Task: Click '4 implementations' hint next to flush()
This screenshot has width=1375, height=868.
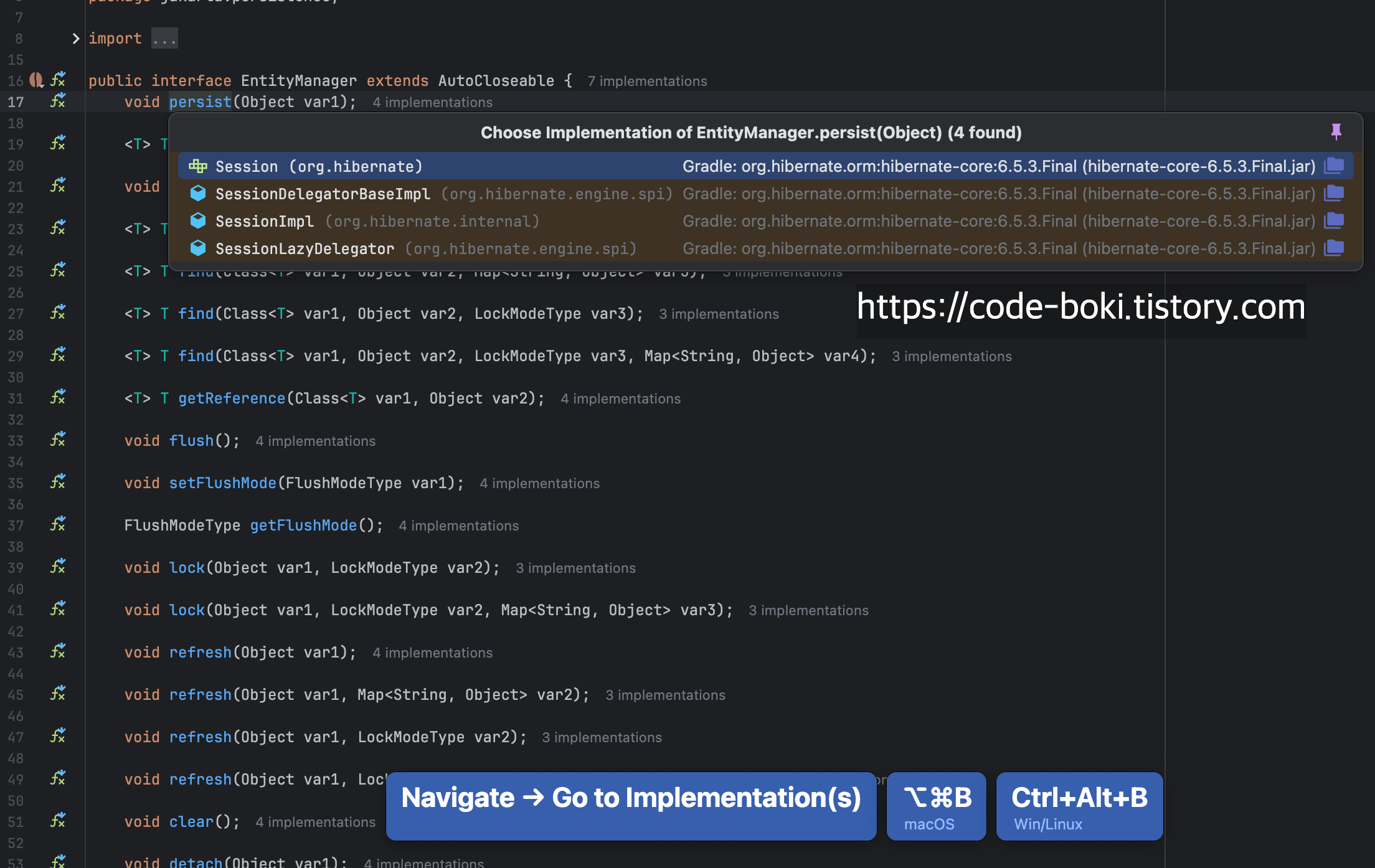Action: click(315, 441)
